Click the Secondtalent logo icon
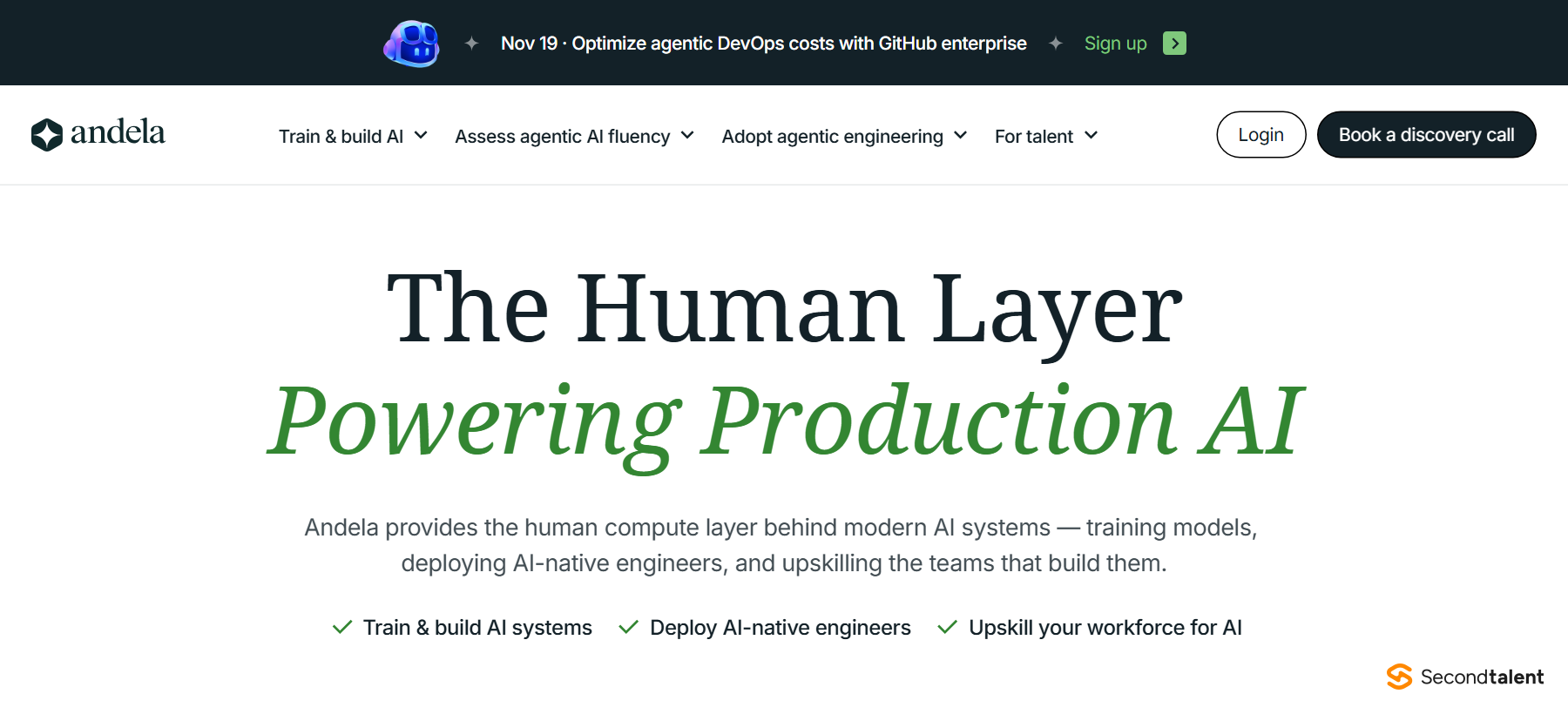1568x714 pixels. click(1400, 677)
